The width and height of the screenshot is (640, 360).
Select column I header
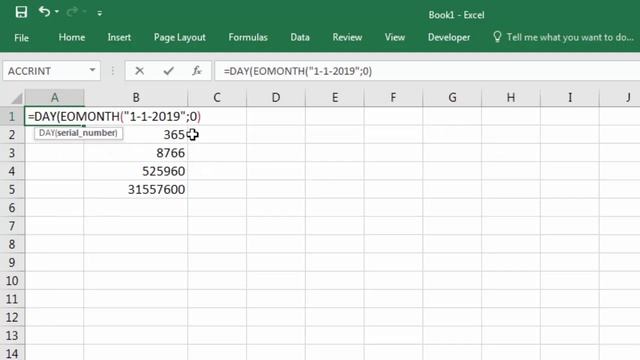(x=570, y=98)
